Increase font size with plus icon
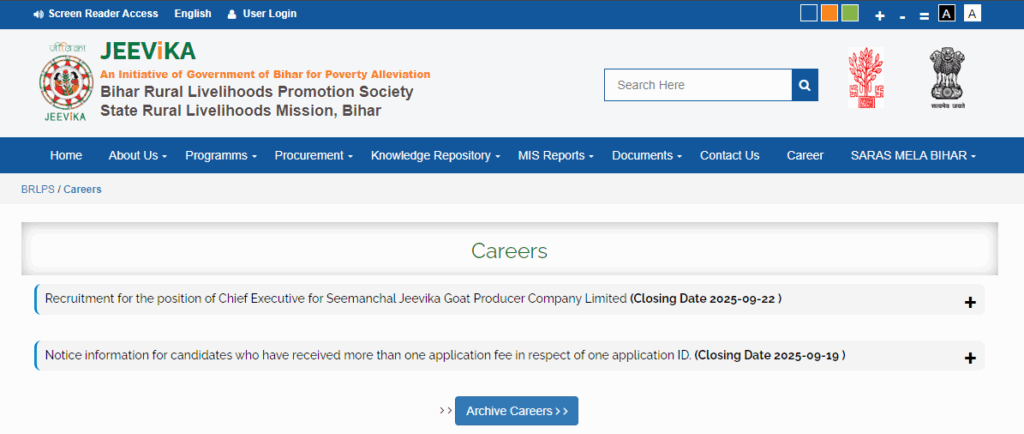1024x434 pixels. coord(880,15)
